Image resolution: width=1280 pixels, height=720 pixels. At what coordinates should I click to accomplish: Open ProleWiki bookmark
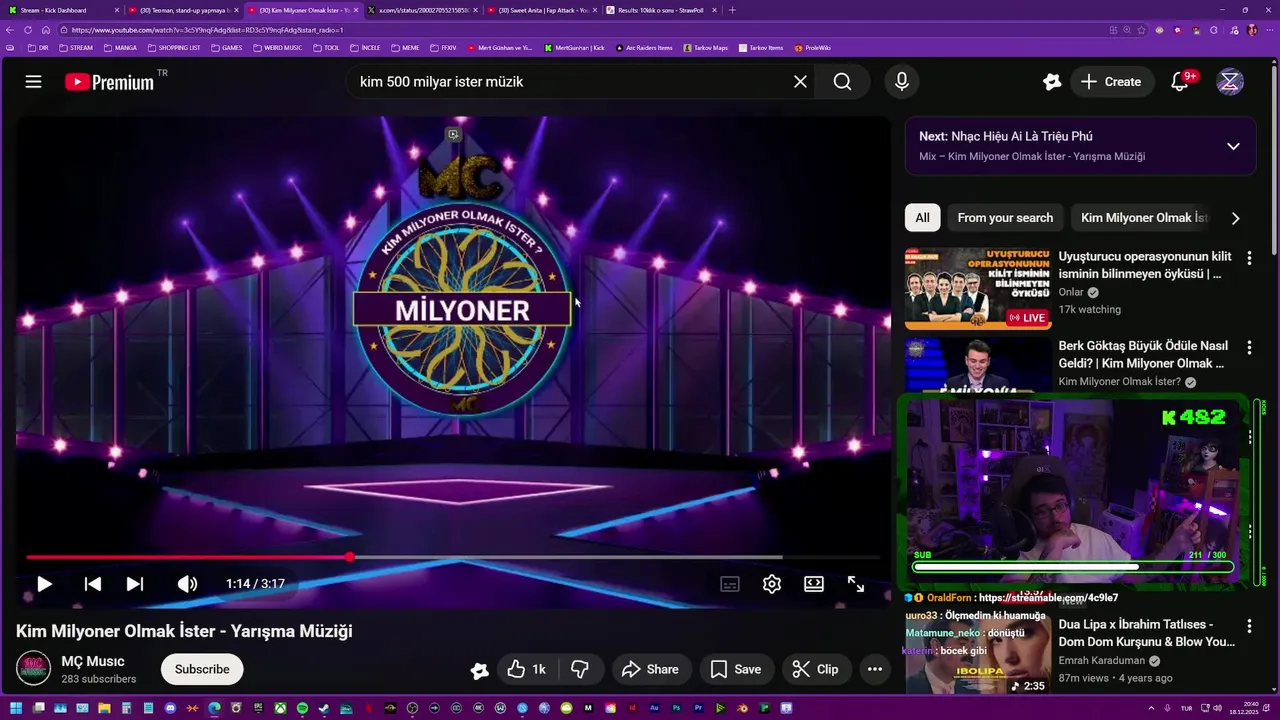coord(813,47)
